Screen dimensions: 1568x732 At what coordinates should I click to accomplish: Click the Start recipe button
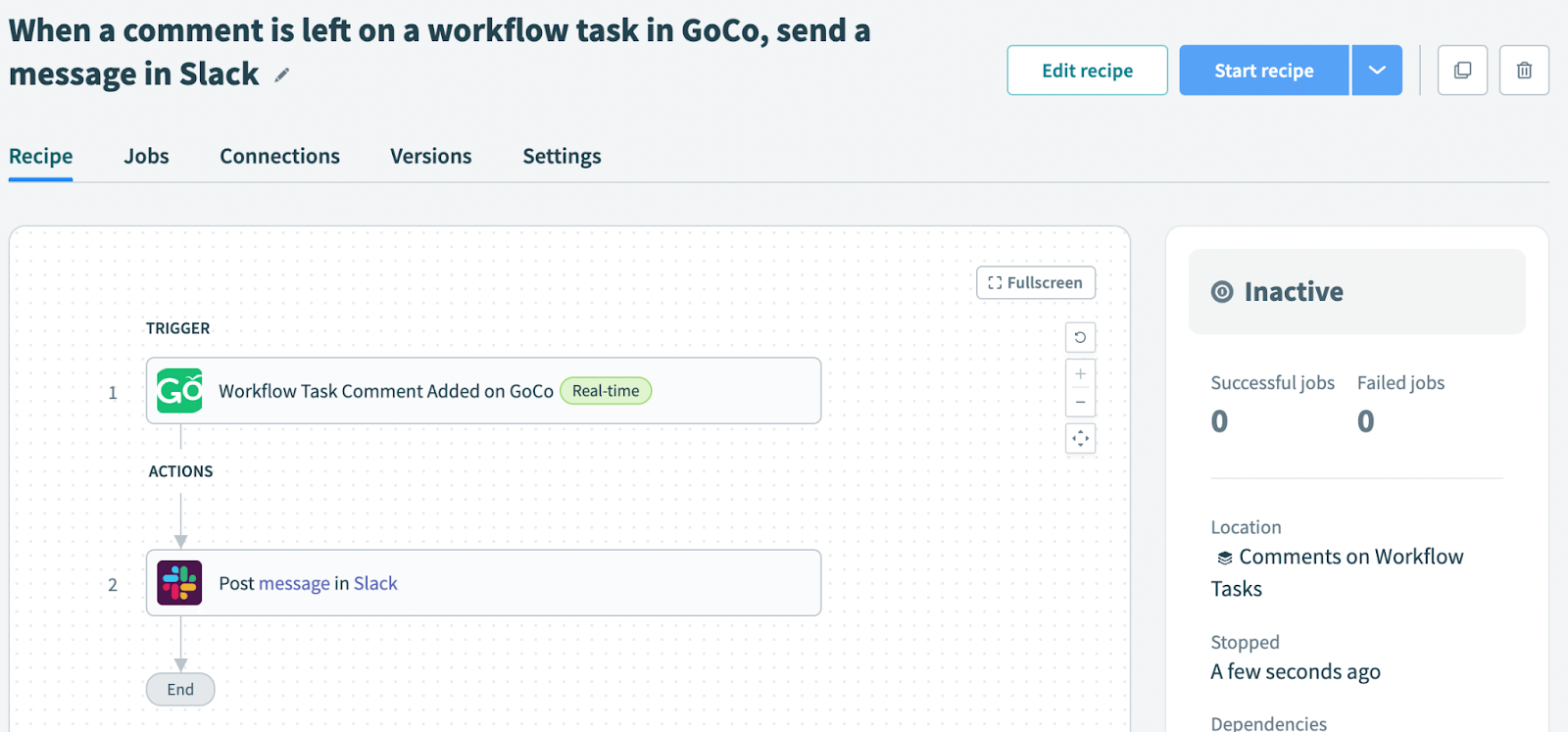[1264, 71]
